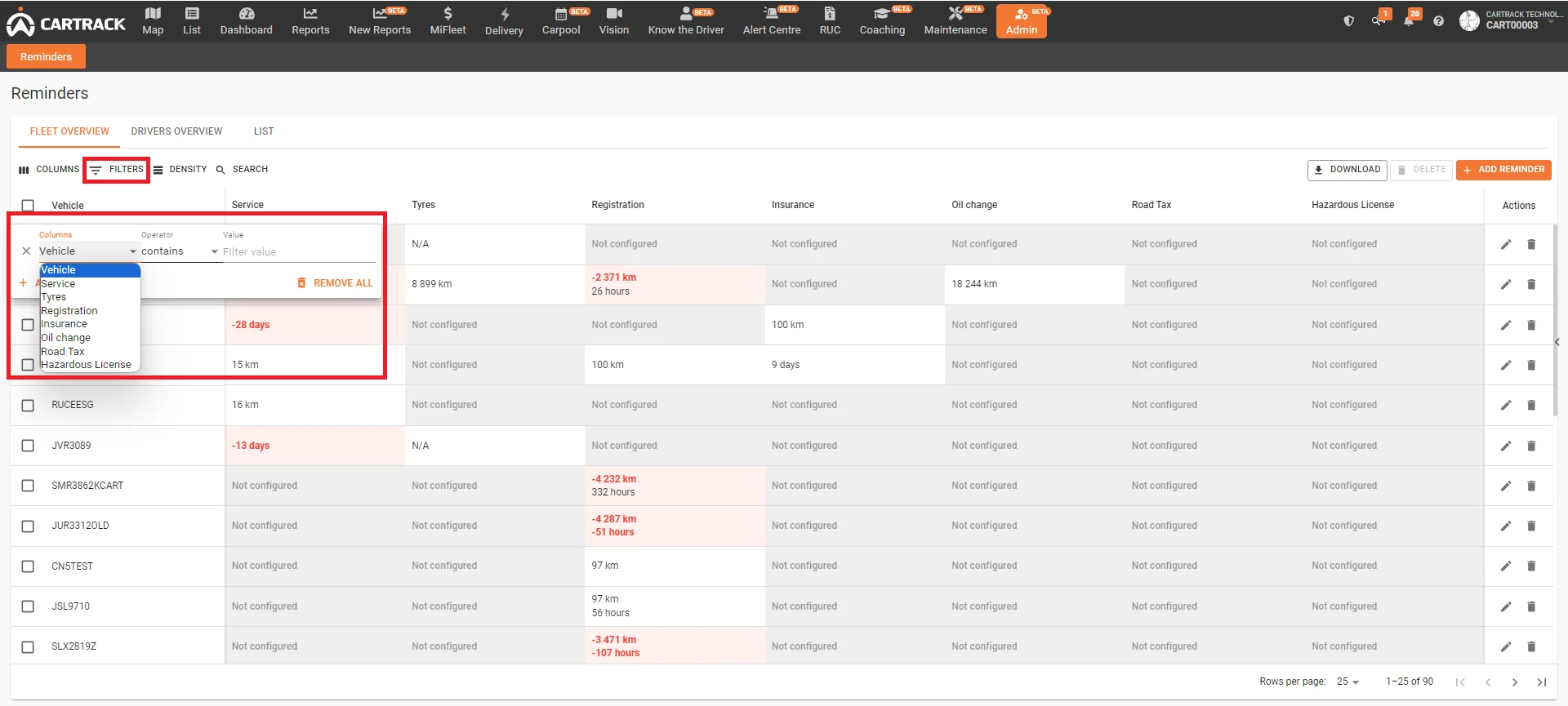
Task: Focus the Filter value input
Action: pos(298,252)
